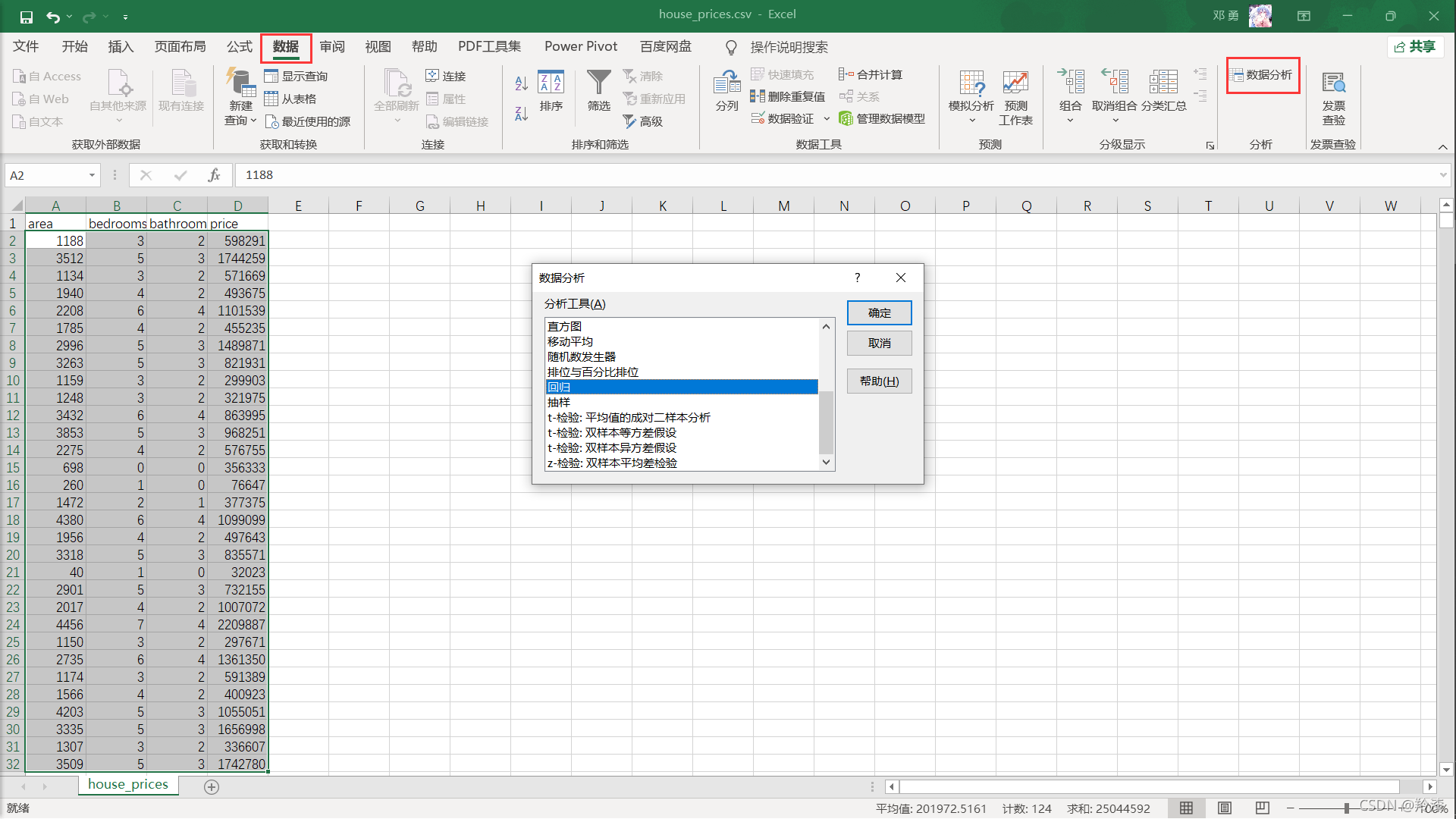Click 取消 to dismiss the dialog

point(878,343)
